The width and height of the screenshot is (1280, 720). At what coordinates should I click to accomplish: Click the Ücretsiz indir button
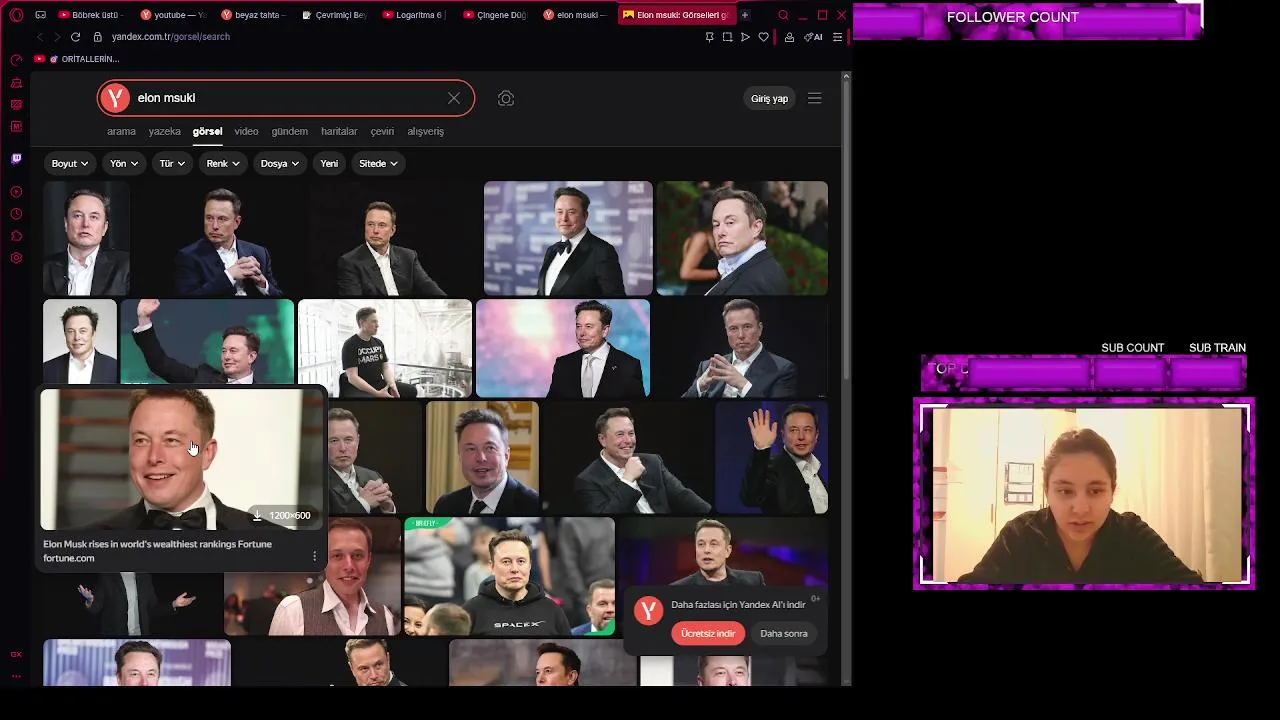pyautogui.click(x=708, y=633)
